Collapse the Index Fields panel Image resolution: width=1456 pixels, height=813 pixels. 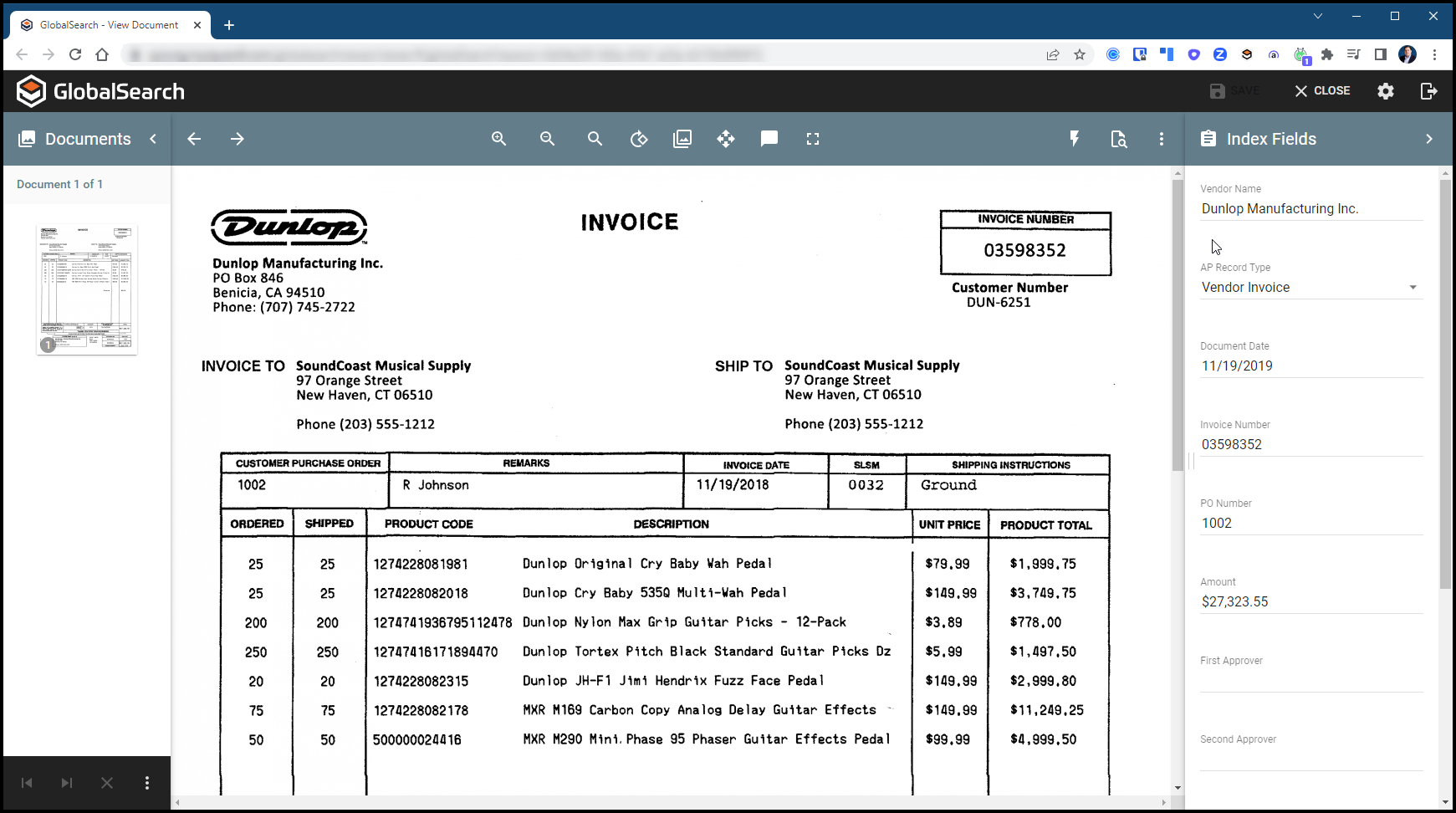1430,139
